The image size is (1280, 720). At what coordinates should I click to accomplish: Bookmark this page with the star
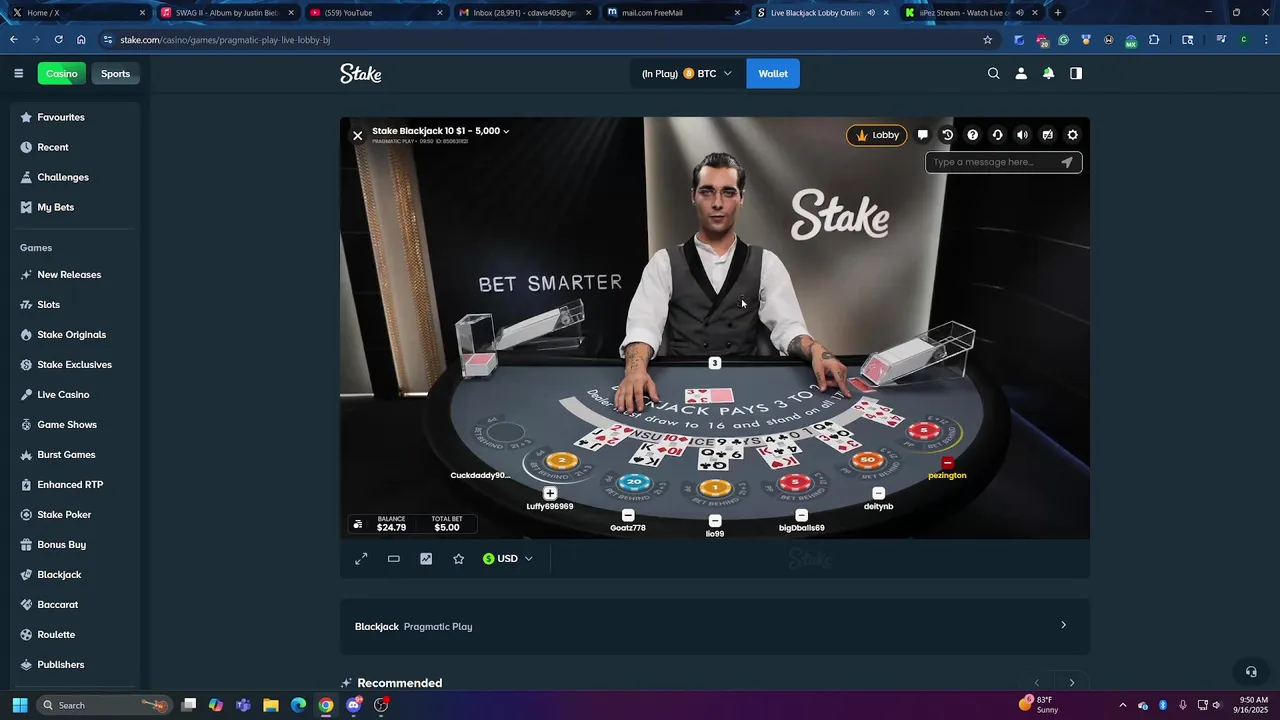pos(987,40)
